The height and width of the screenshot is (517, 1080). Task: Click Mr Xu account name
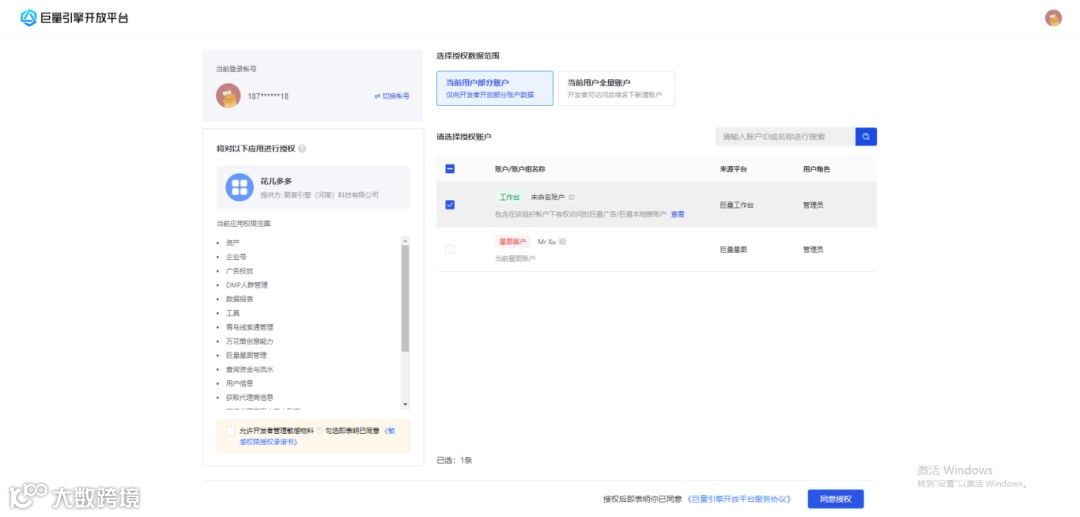(x=546, y=242)
